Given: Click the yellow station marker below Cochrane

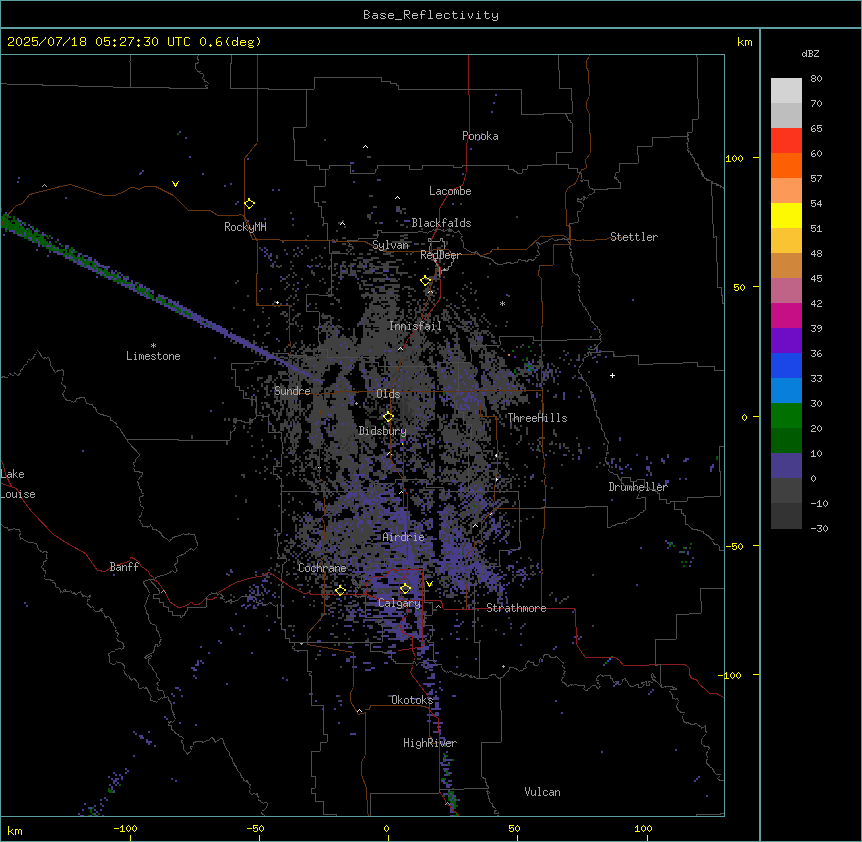Looking at the screenshot, I should click(340, 590).
